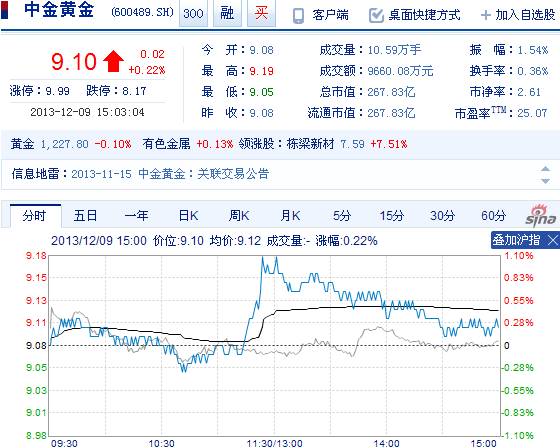Viewport: 560px width, 448px height.
Task: Open the 日K chart tab
Action: point(188,216)
